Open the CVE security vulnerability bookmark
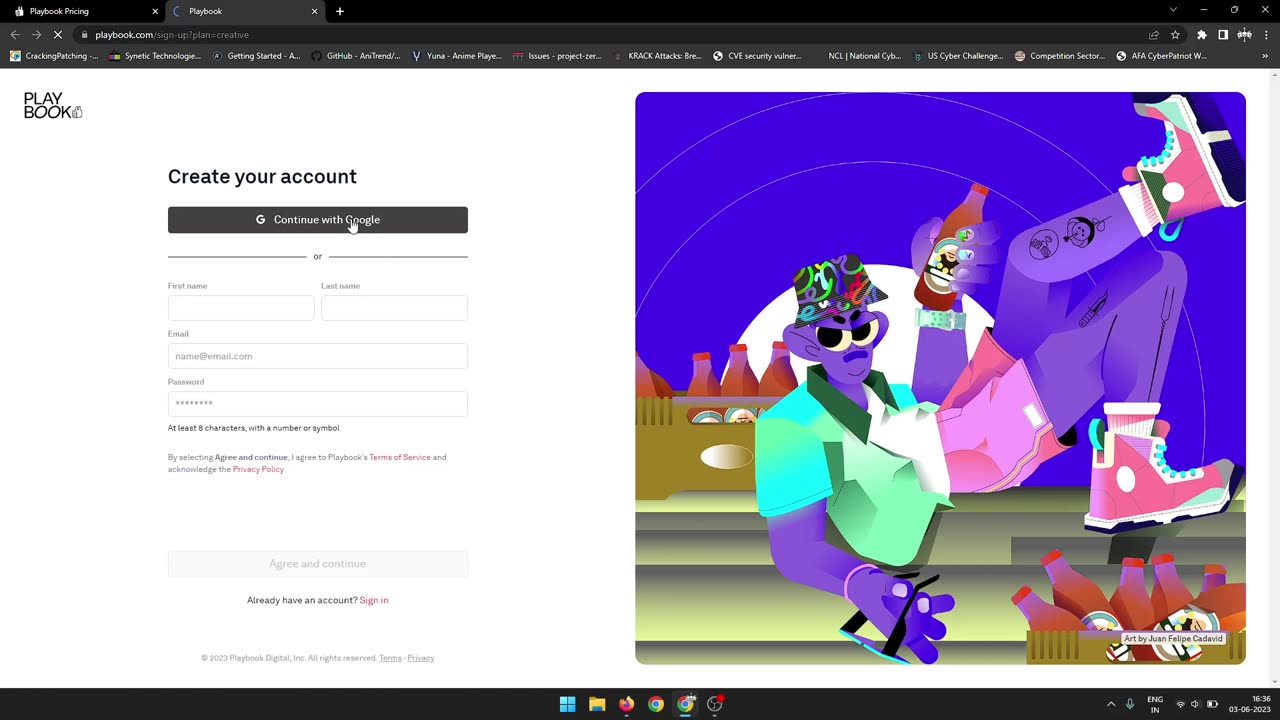 (757, 56)
